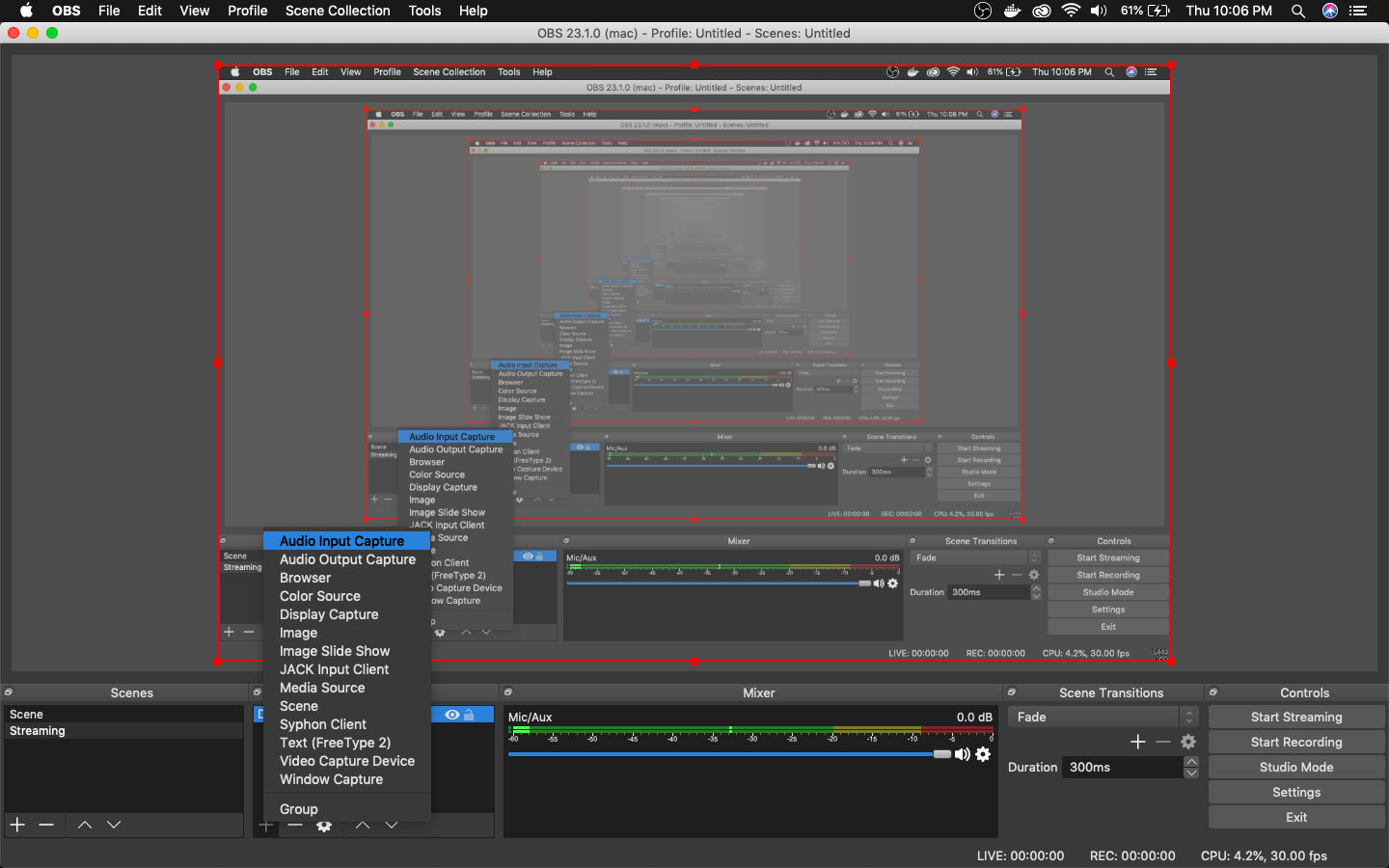Decrease transition duration with down stepper
This screenshot has height=868, width=1389.
(1191, 773)
